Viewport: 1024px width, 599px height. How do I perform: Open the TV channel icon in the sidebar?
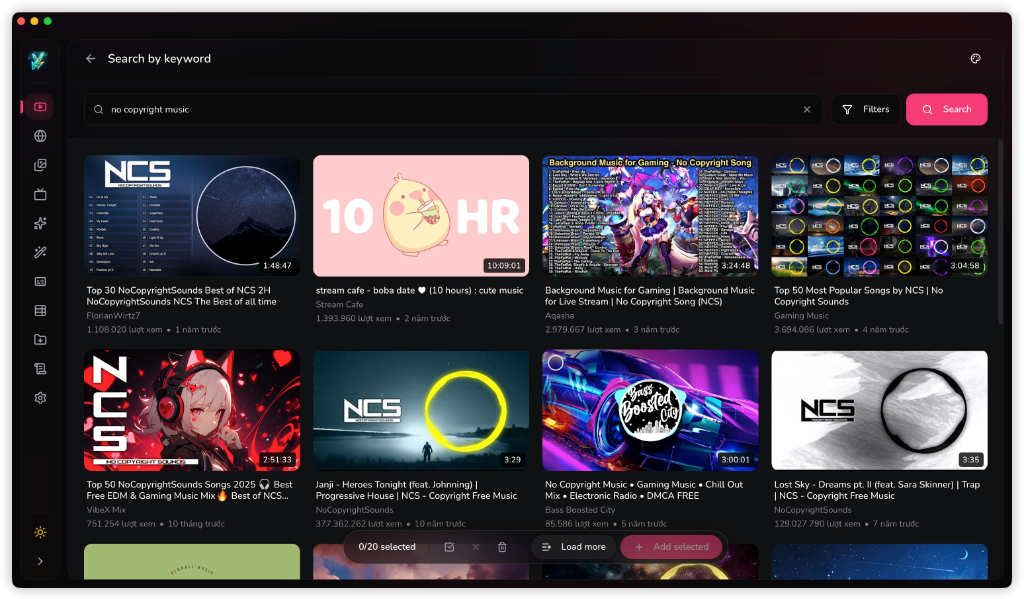40,194
